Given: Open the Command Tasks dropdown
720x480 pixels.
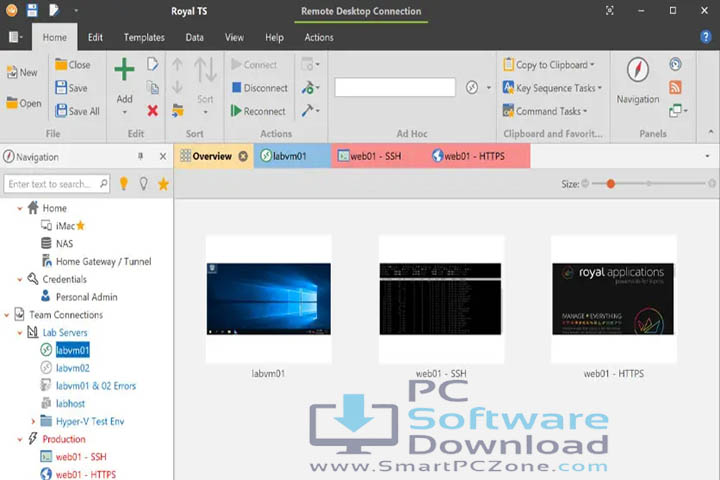Looking at the screenshot, I should tap(545, 111).
